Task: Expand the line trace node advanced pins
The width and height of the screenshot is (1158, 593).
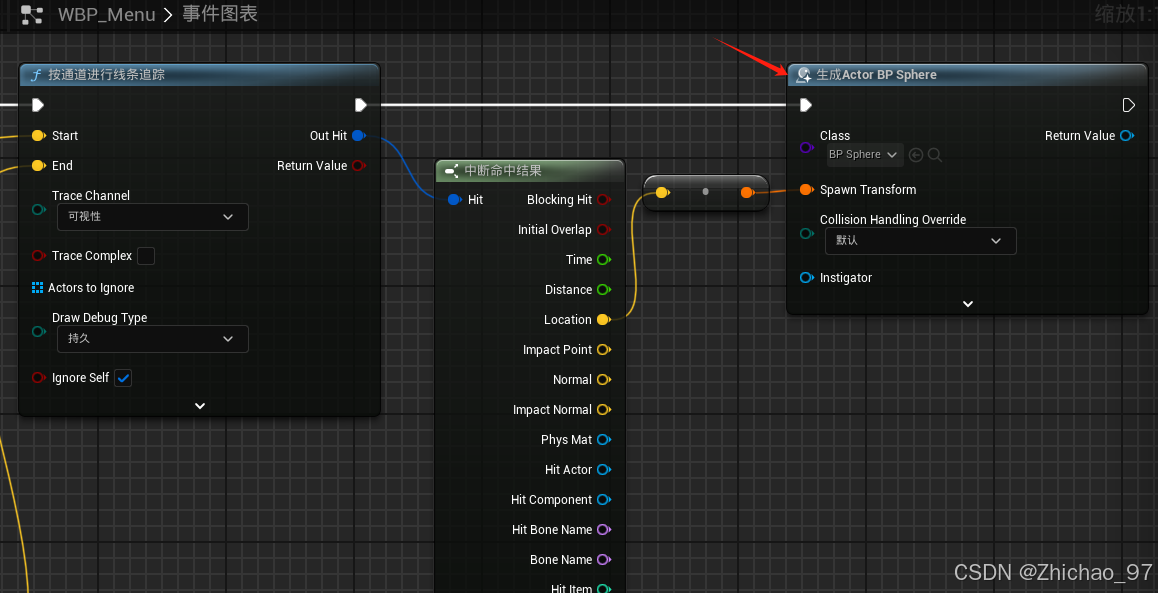Action: [x=199, y=405]
